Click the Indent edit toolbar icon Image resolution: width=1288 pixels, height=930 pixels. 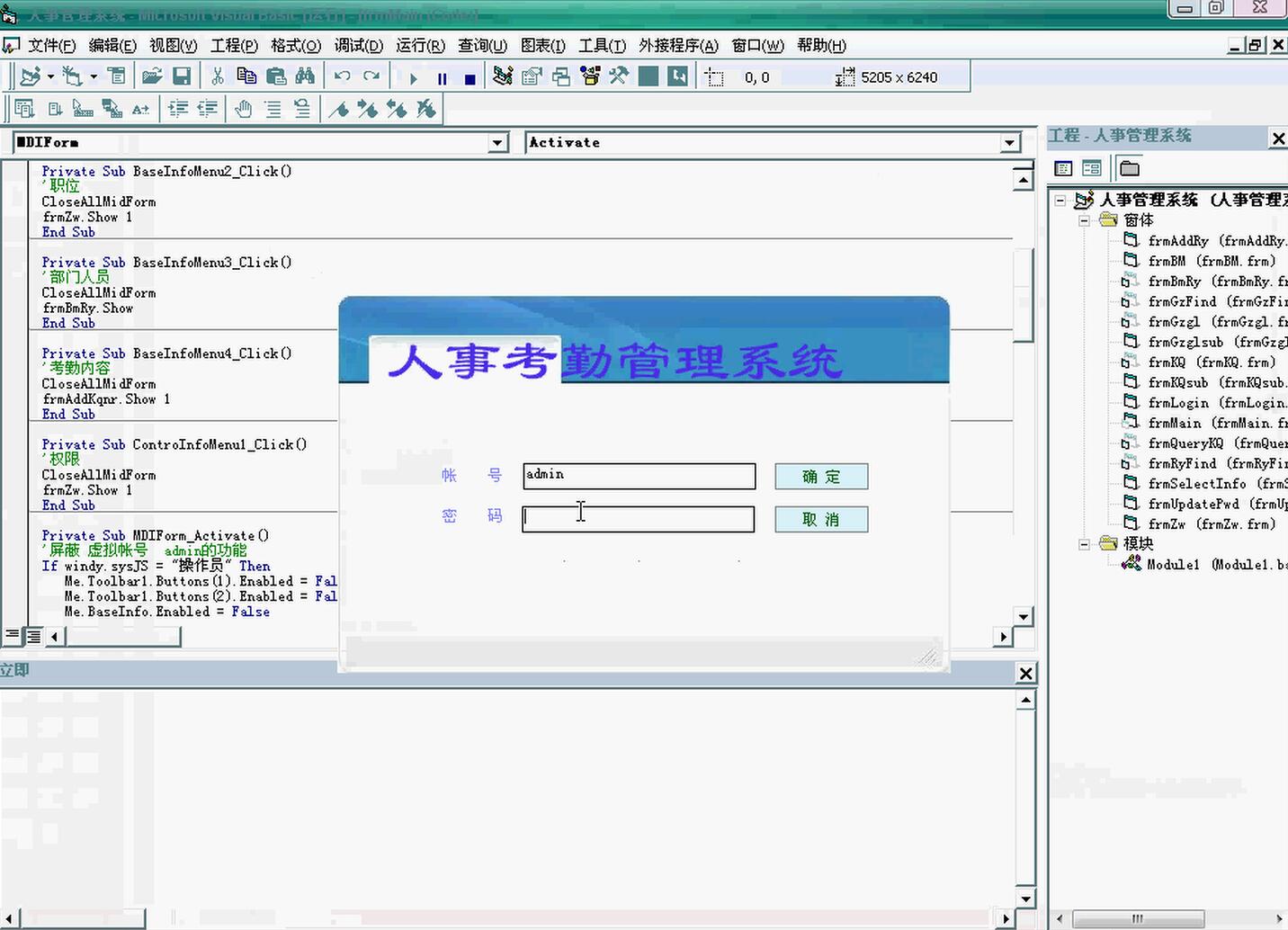click(178, 109)
